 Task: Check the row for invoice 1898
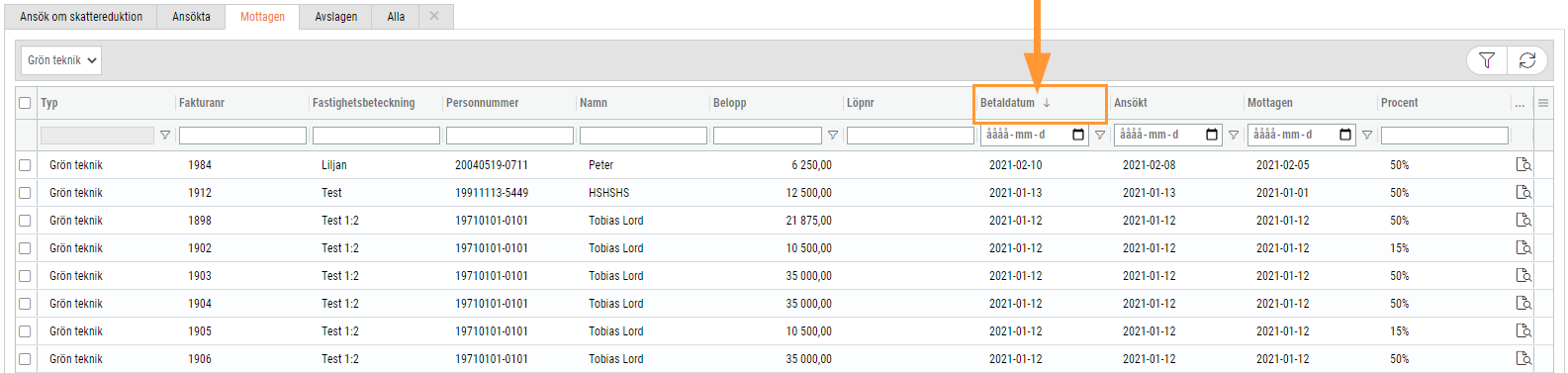click(25, 221)
